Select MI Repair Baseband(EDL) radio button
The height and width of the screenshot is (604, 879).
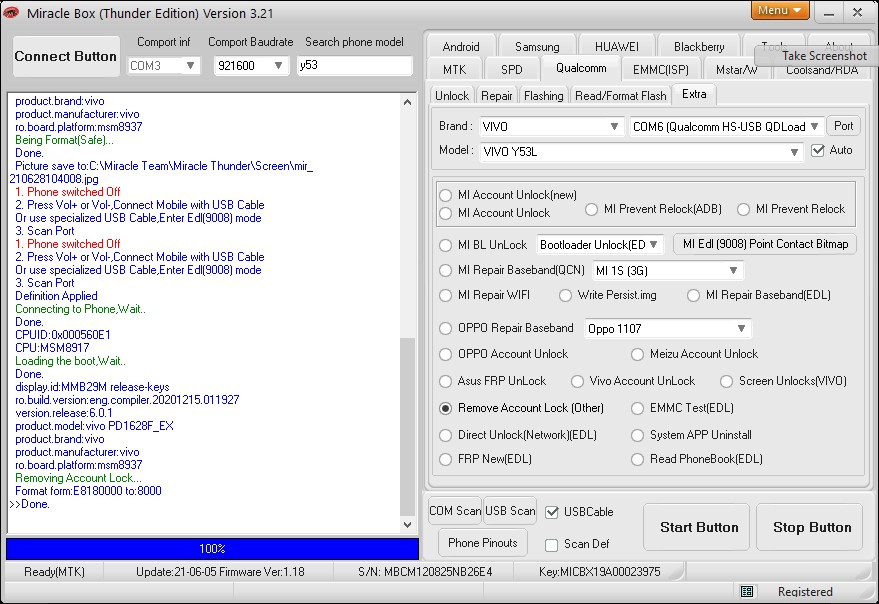[x=694, y=296]
